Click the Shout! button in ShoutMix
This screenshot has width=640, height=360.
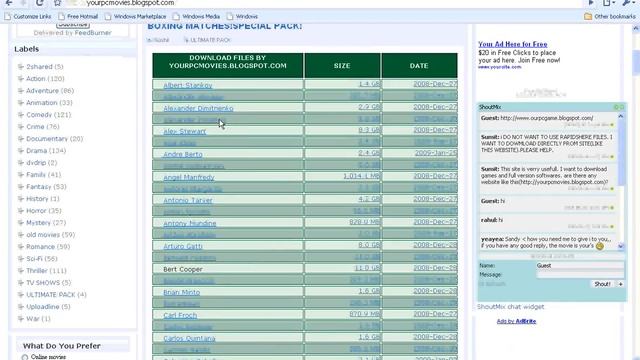tap(602, 284)
